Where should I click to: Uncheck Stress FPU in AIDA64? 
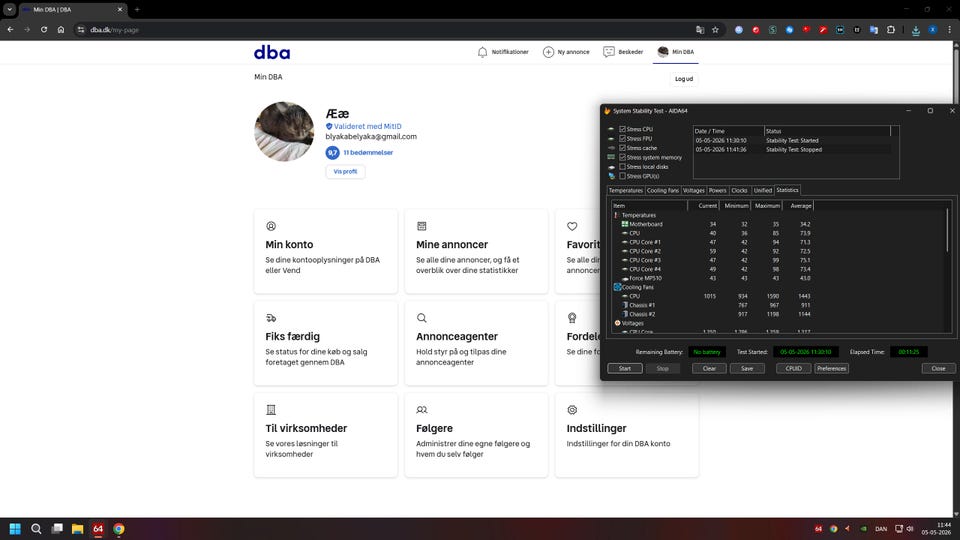click(x=622, y=138)
